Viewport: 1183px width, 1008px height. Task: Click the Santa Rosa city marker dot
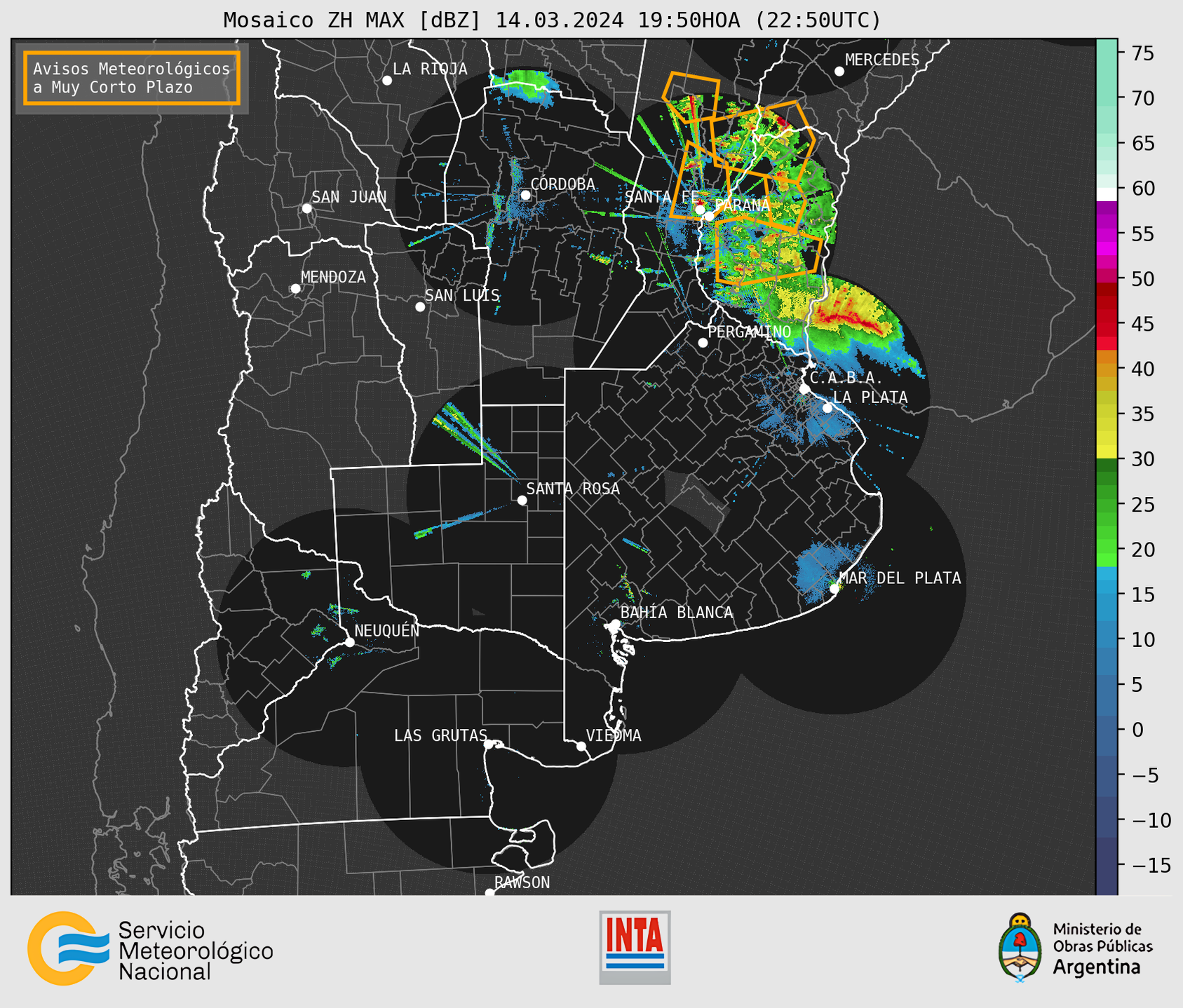[x=522, y=500]
